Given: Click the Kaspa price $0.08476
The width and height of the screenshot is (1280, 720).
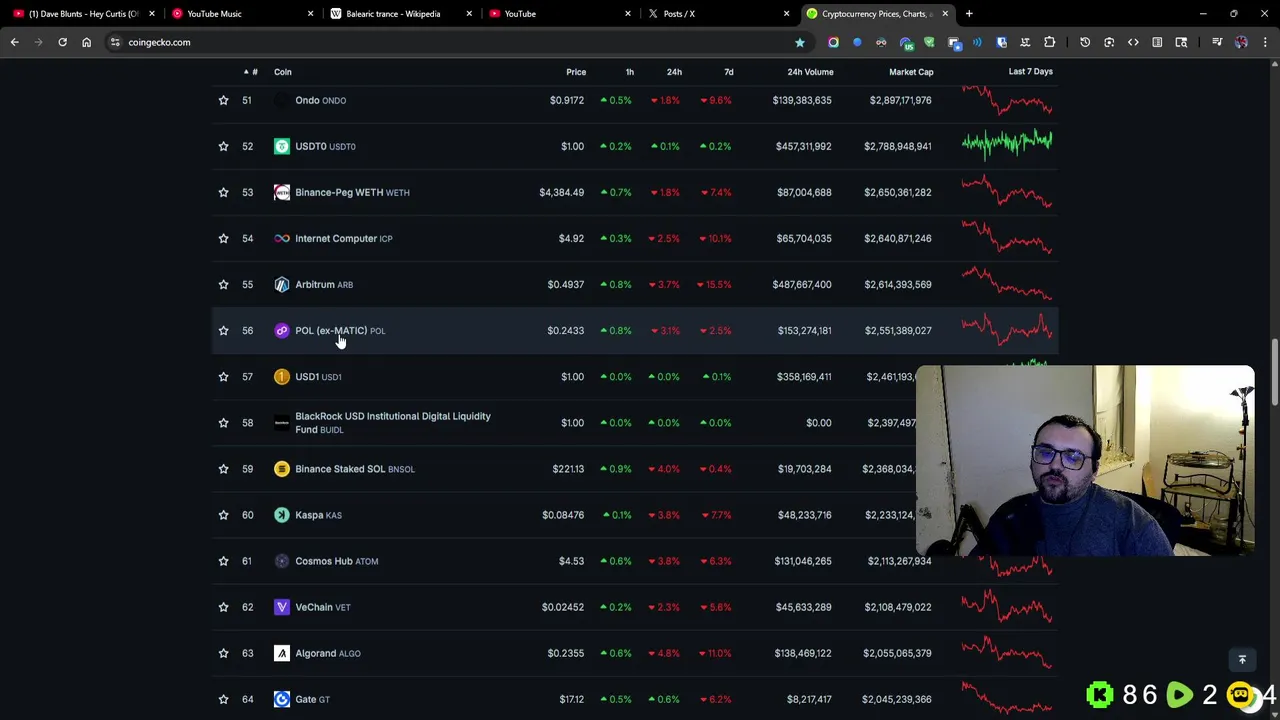Looking at the screenshot, I should 563,515.
